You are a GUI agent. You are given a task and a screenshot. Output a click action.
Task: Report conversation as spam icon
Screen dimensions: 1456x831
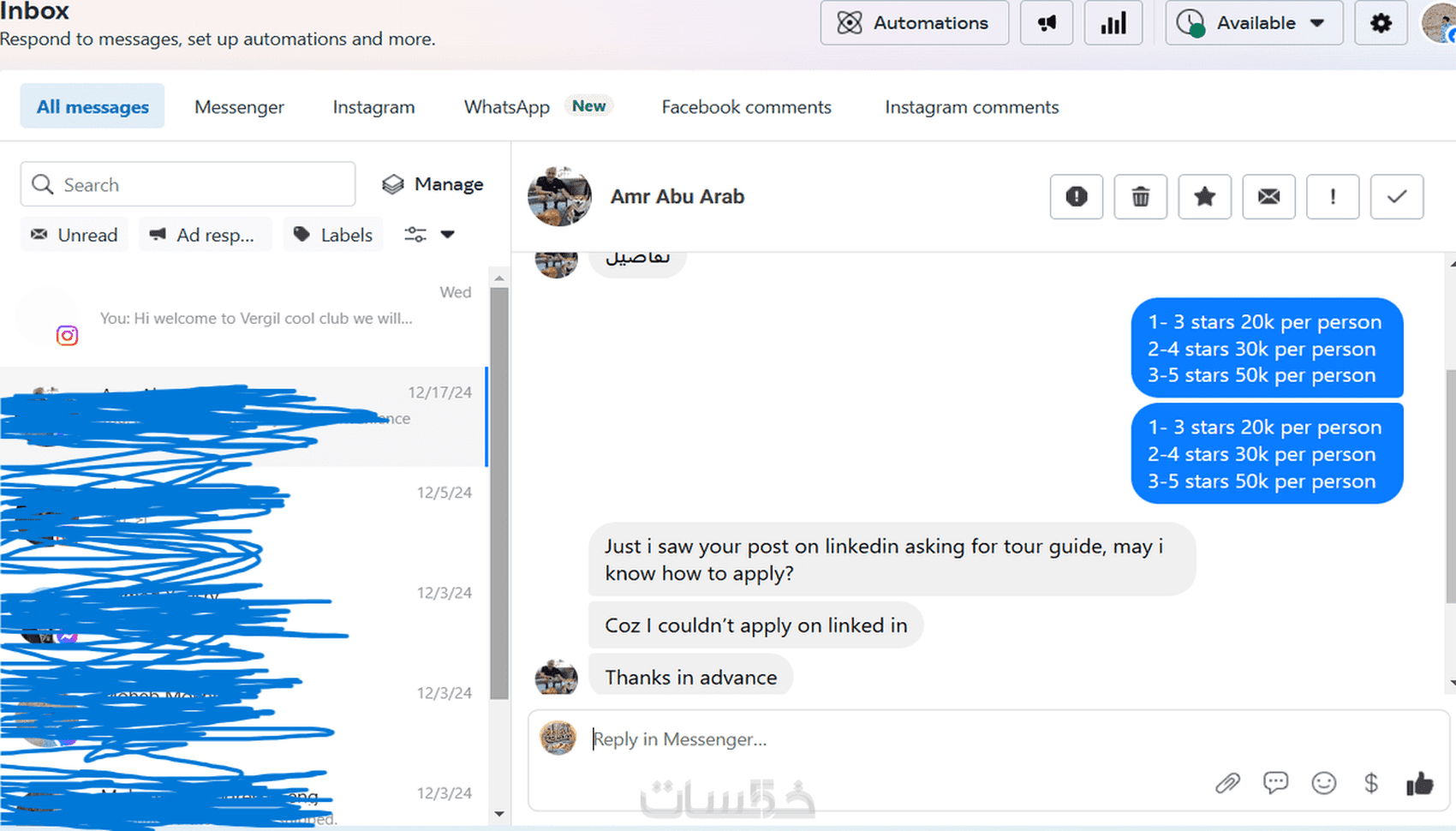[1077, 197]
